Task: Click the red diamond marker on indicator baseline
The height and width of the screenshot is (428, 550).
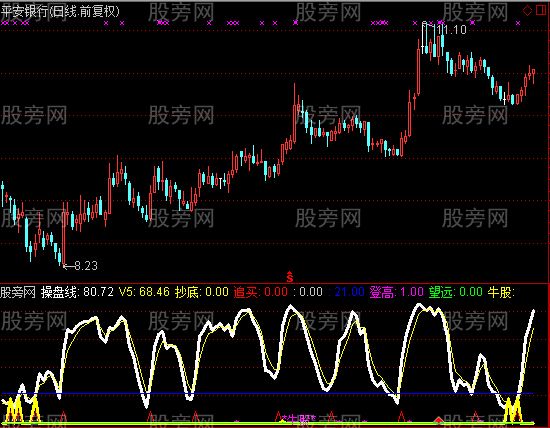Action: click(439, 420)
